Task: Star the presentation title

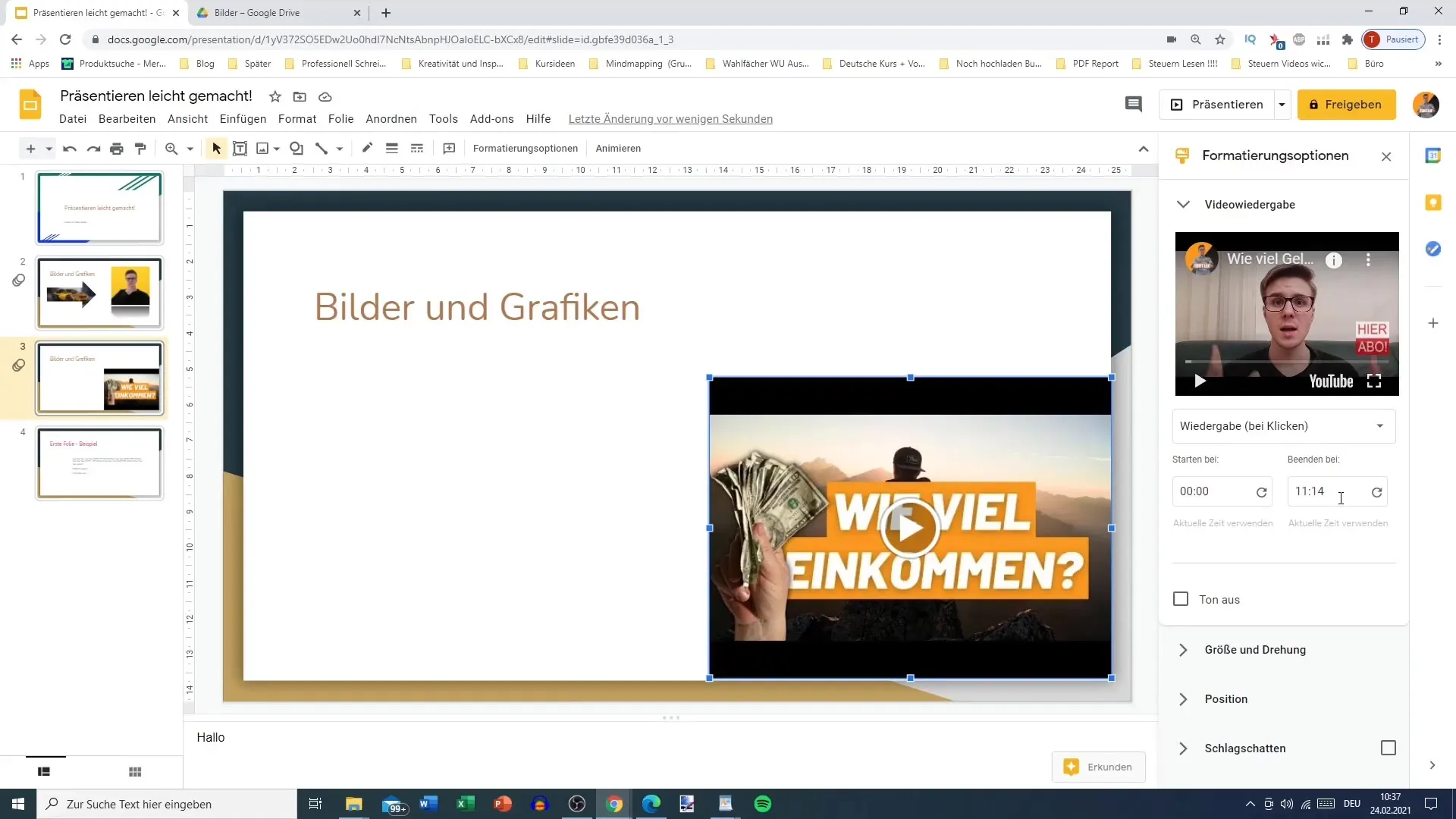Action: click(x=275, y=97)
